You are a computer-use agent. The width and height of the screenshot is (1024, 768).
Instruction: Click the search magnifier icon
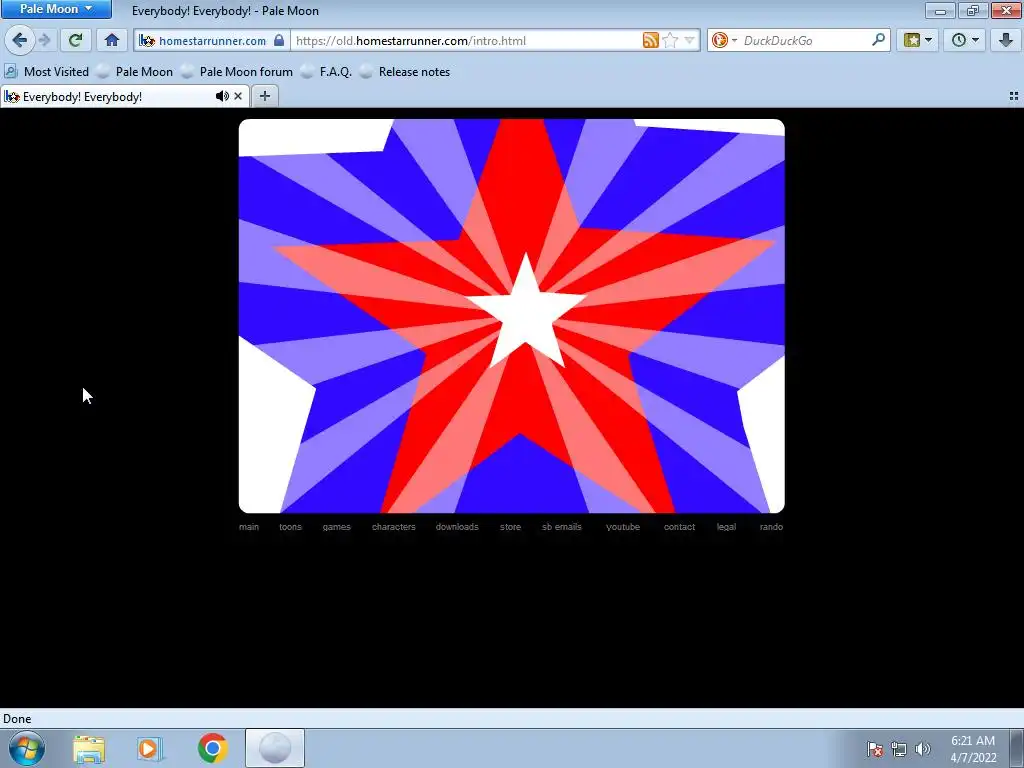[x=878, y=40]
